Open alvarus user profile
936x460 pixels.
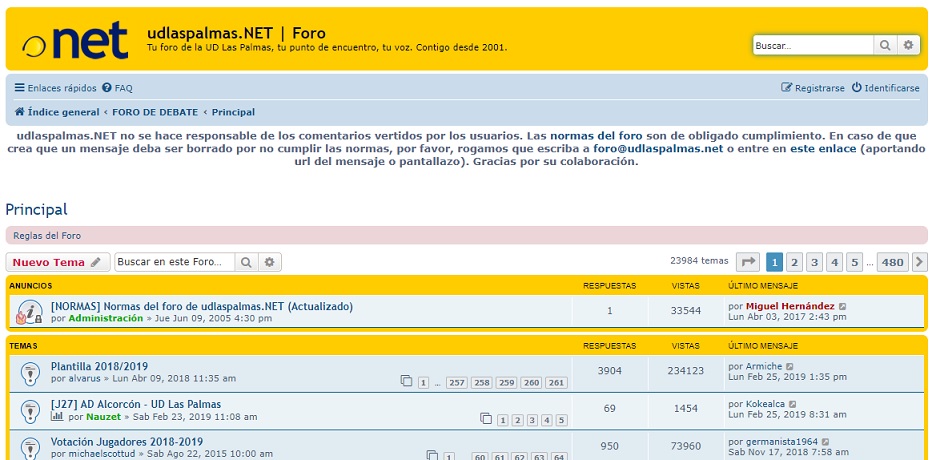87,379
